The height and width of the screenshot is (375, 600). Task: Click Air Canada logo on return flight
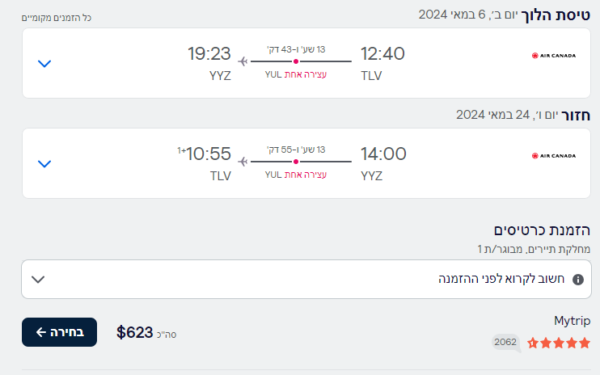pyautogui.click(x=553, y=156)
